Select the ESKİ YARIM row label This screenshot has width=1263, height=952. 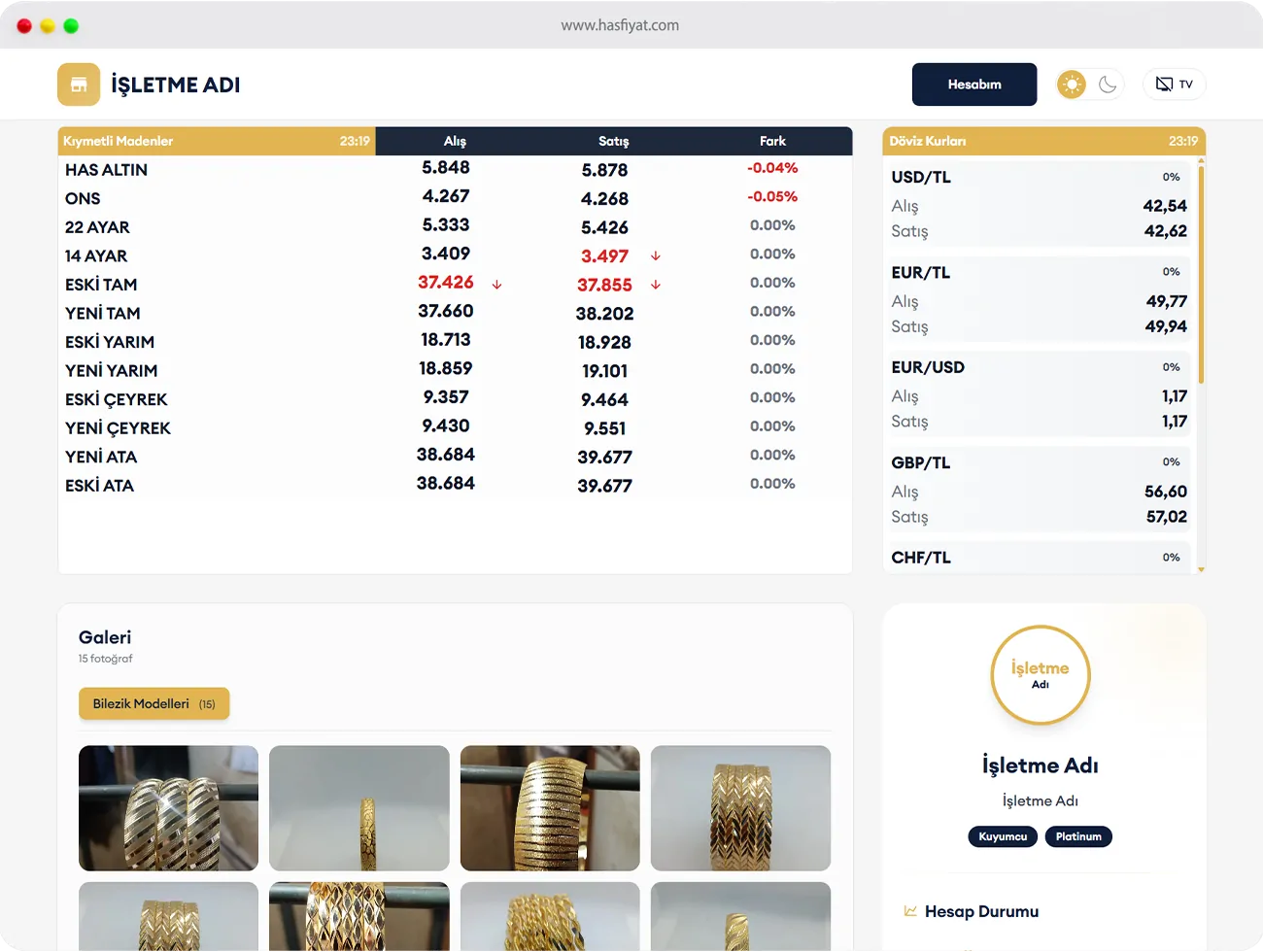point(110,342)
